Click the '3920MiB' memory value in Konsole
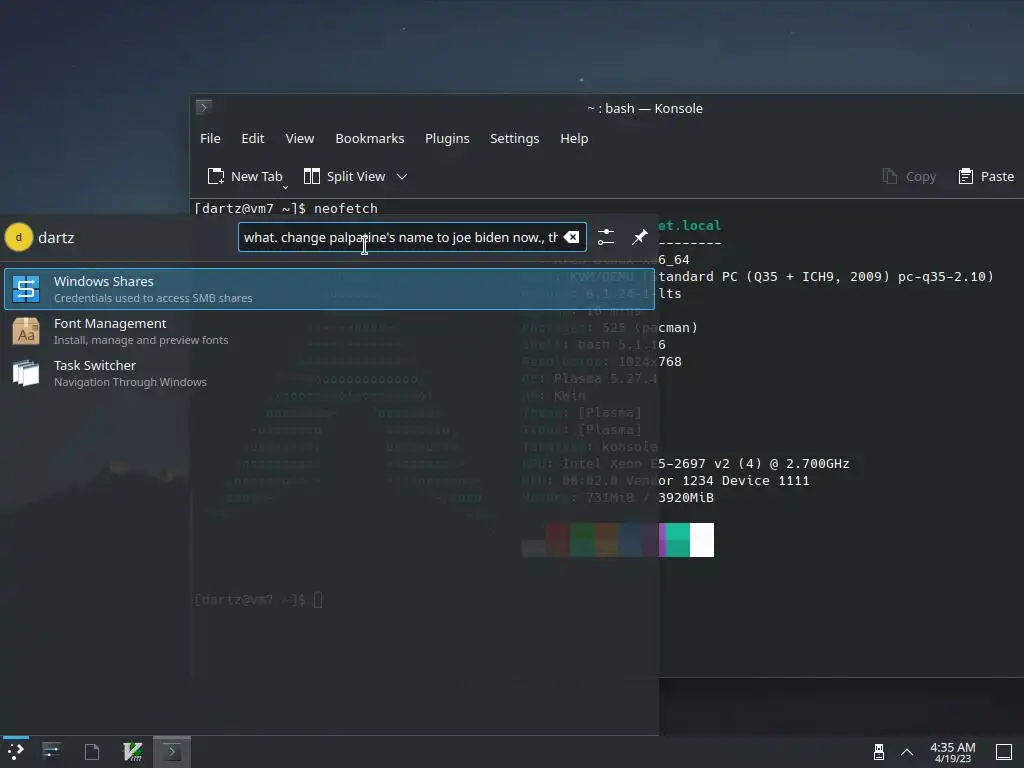Viewport: 1024px width, 768px height. [x=686, y=498]
